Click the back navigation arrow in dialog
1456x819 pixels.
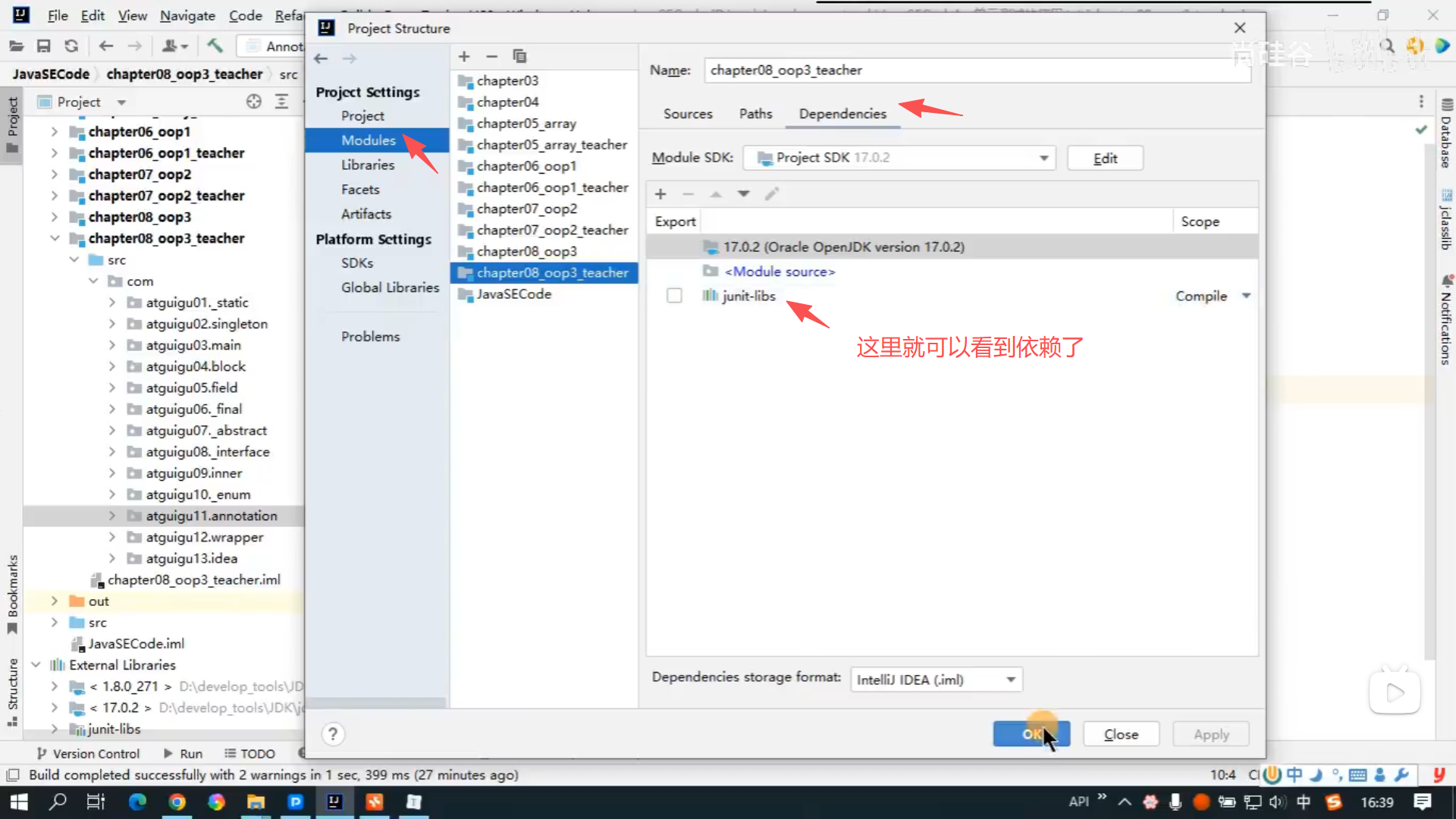pyautogui.click(x=321, y=58)
